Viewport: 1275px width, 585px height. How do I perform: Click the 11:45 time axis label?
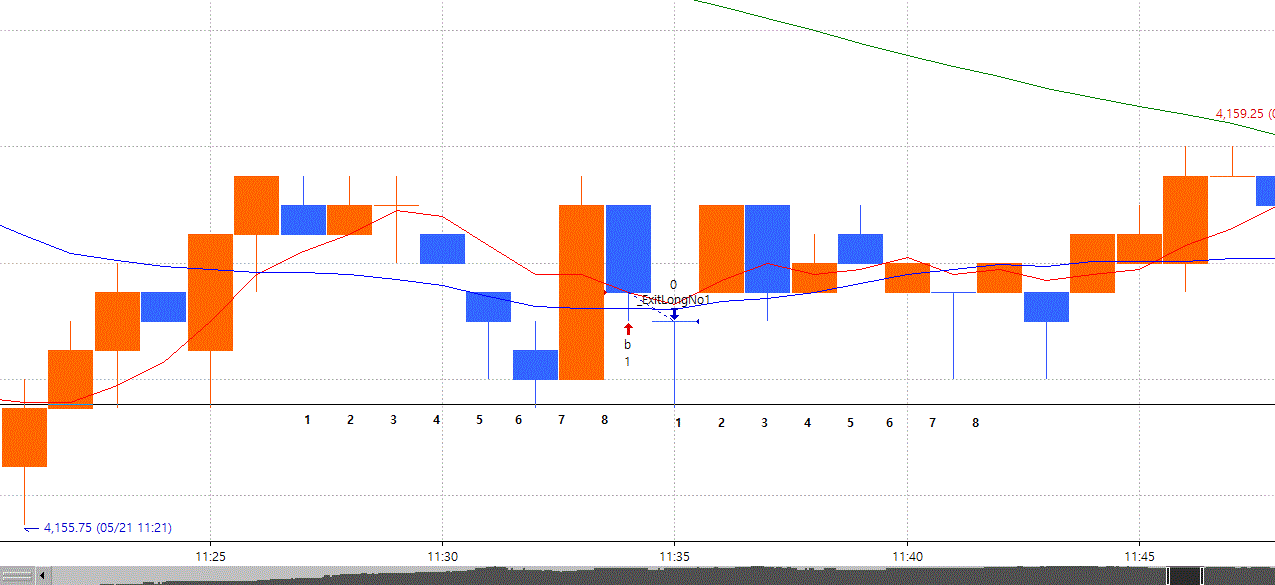[1139, 556]
